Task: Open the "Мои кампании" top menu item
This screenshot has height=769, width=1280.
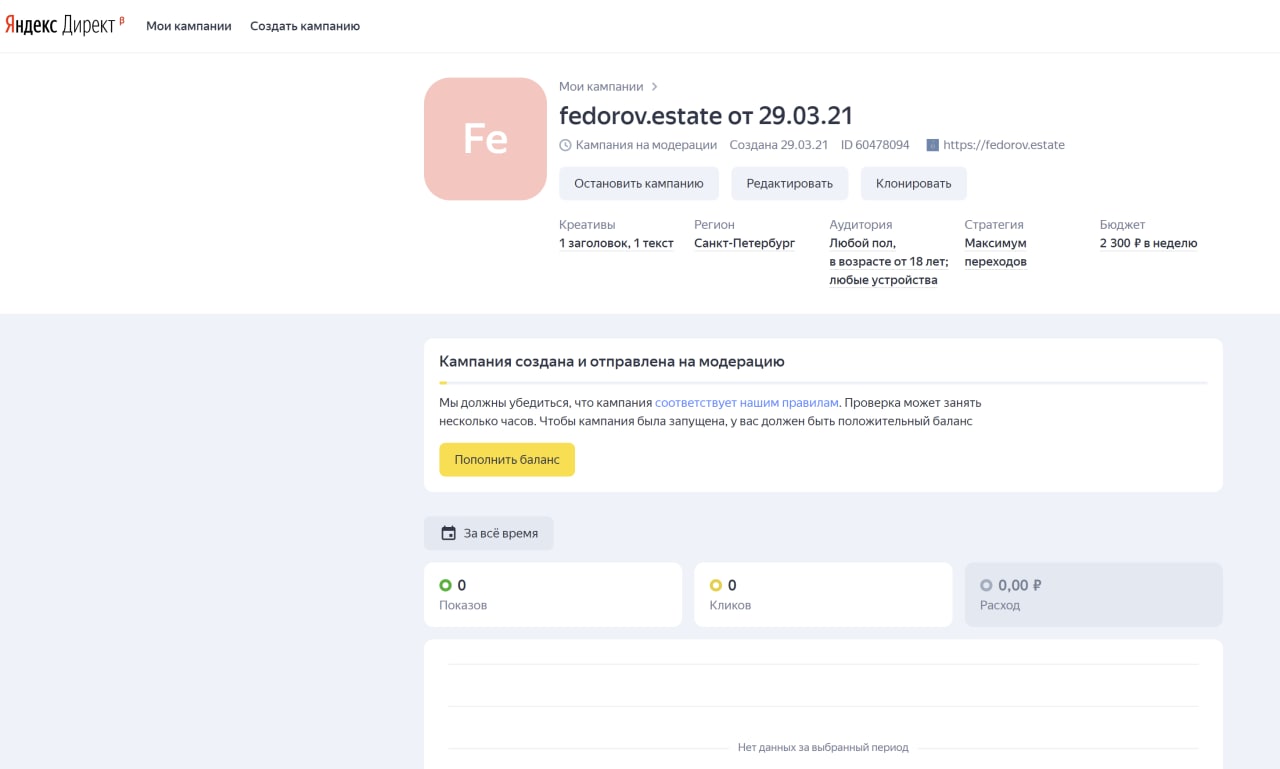Action: 189,26
